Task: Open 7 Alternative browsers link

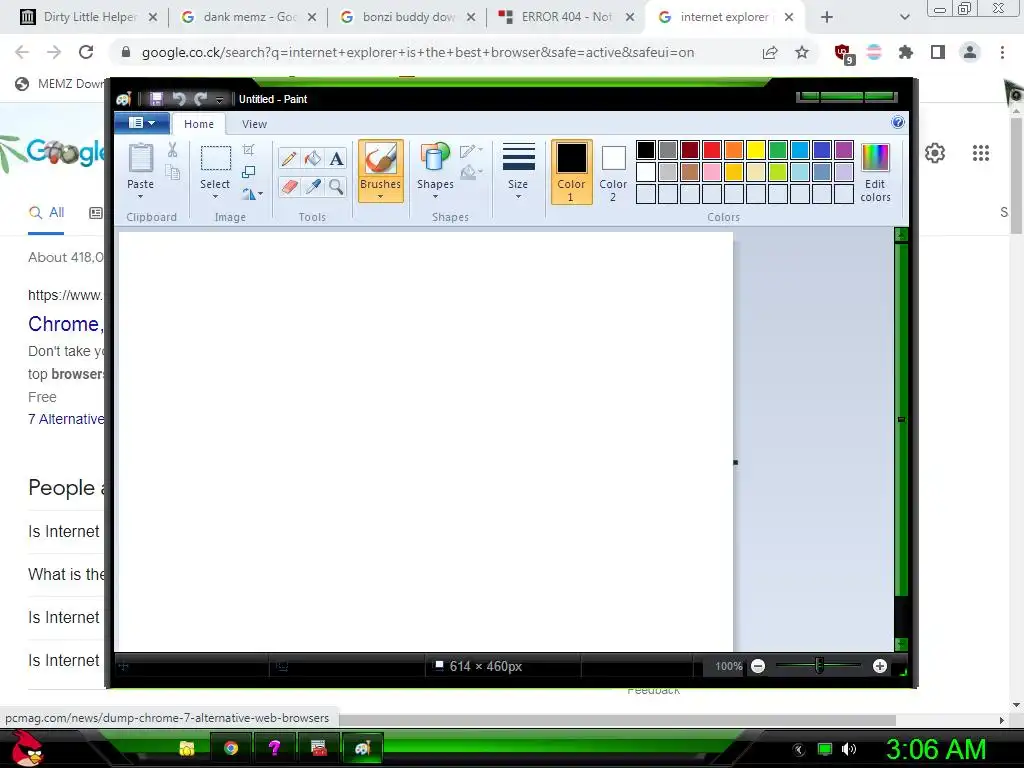Action: pyautogui.click(x=66, y=419)
